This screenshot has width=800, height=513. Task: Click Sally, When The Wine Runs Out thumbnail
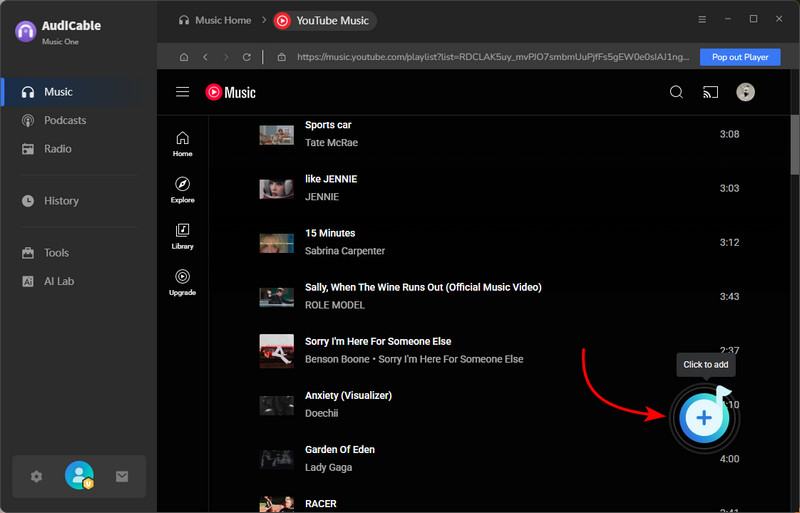pyautogui.click(x=277, y=297)
